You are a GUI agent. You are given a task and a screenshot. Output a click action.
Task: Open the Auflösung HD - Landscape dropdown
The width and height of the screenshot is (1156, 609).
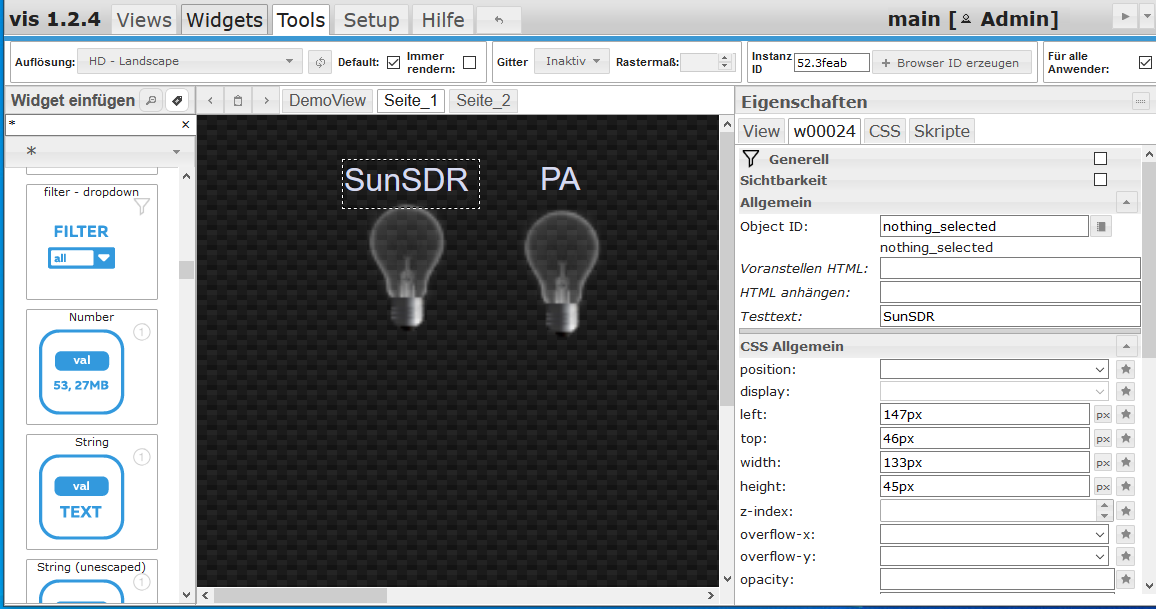click(189, 62)
